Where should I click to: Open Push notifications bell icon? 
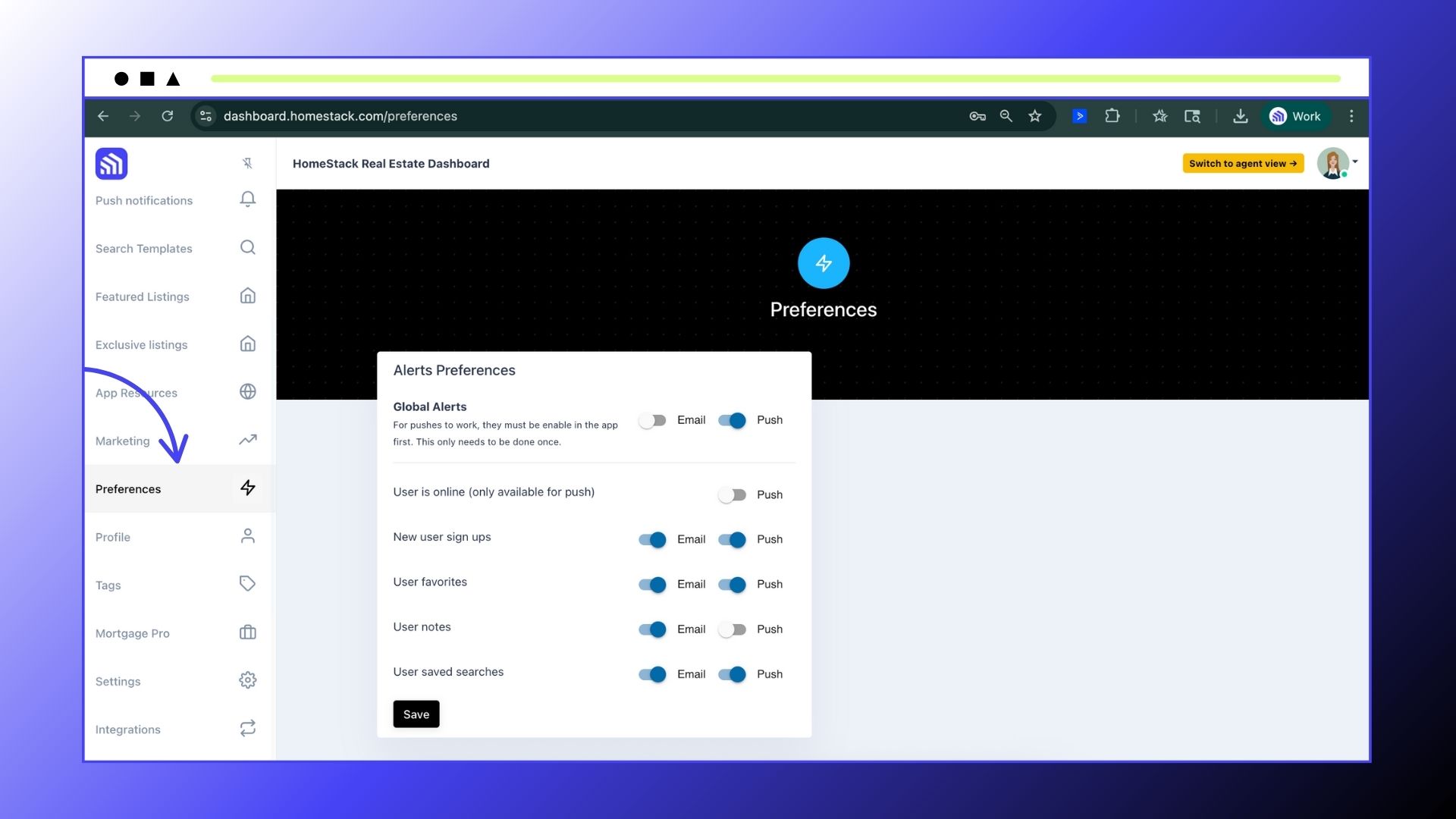click(x=247, y=199)
